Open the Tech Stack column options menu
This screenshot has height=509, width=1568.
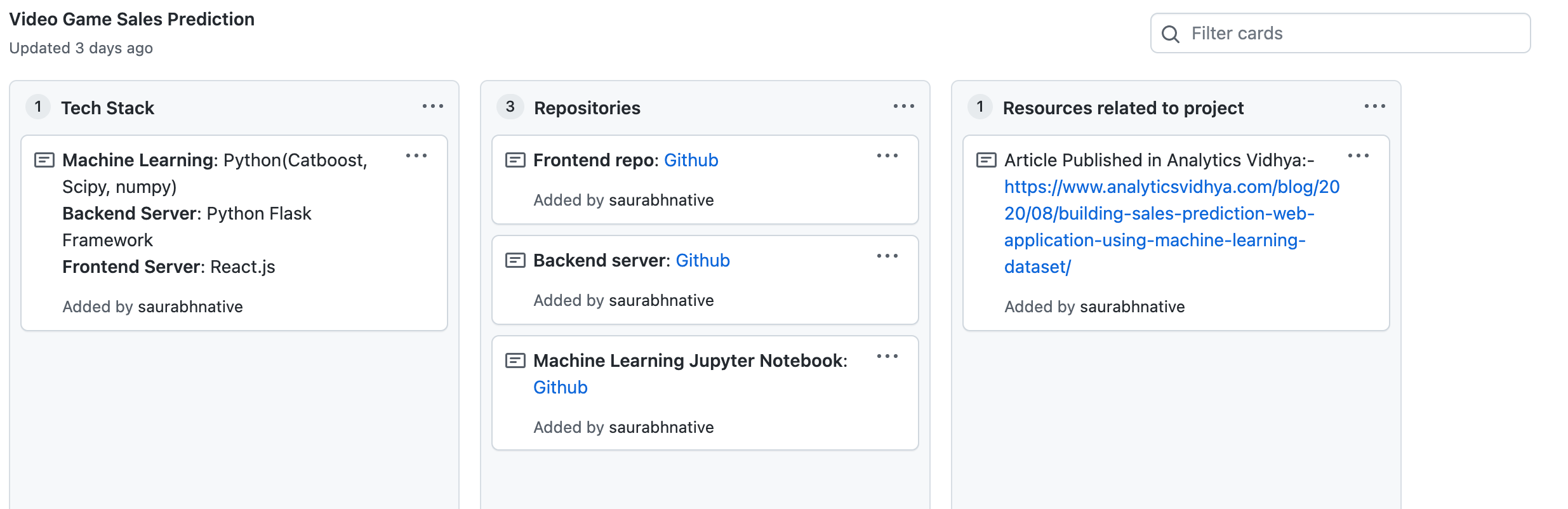click(x=433, y=107)
